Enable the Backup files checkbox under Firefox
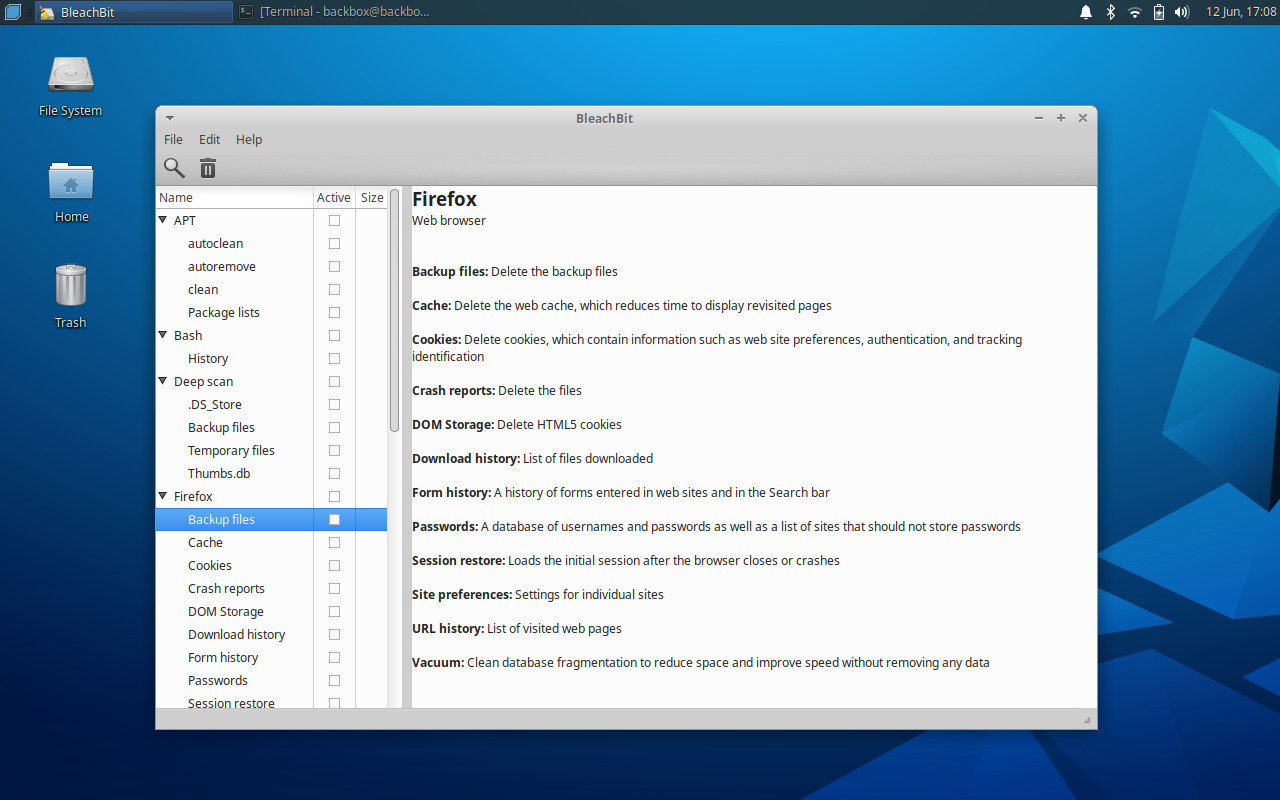This screenshot has width=1280, height=800. [x=334, y=519]
